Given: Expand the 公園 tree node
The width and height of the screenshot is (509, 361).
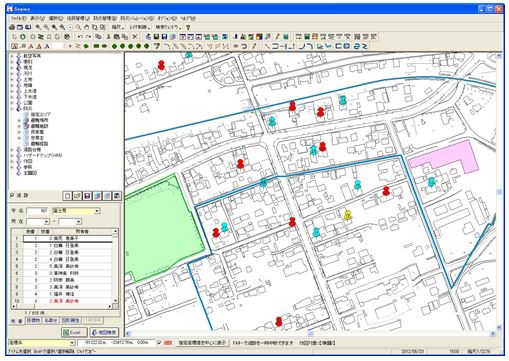Looking at the screenshot, I should [x=12, y=103].
